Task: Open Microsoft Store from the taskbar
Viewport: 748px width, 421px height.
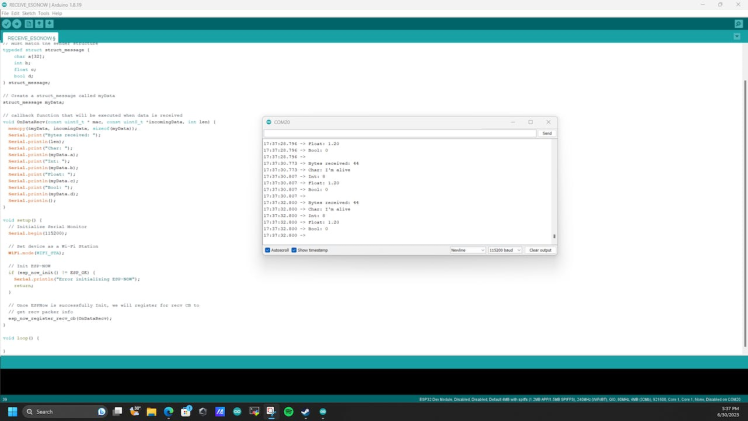Action: coord(186,411)
